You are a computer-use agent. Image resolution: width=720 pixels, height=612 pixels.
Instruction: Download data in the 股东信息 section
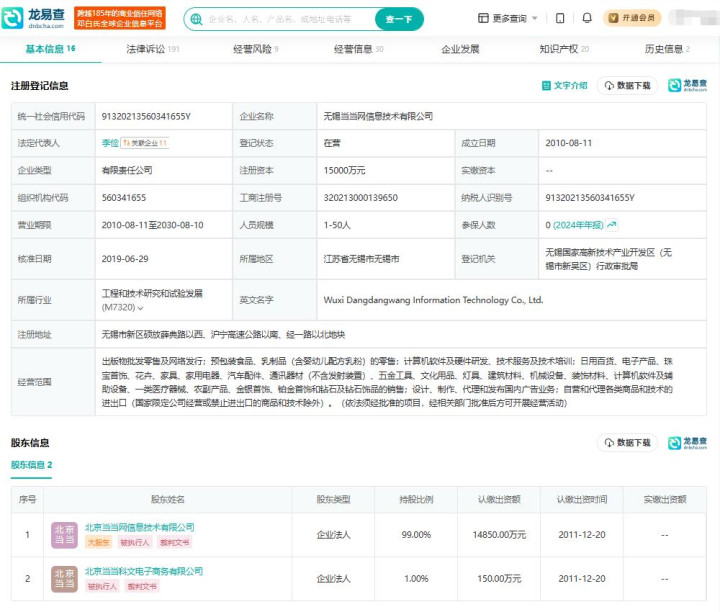pos(627,443)
